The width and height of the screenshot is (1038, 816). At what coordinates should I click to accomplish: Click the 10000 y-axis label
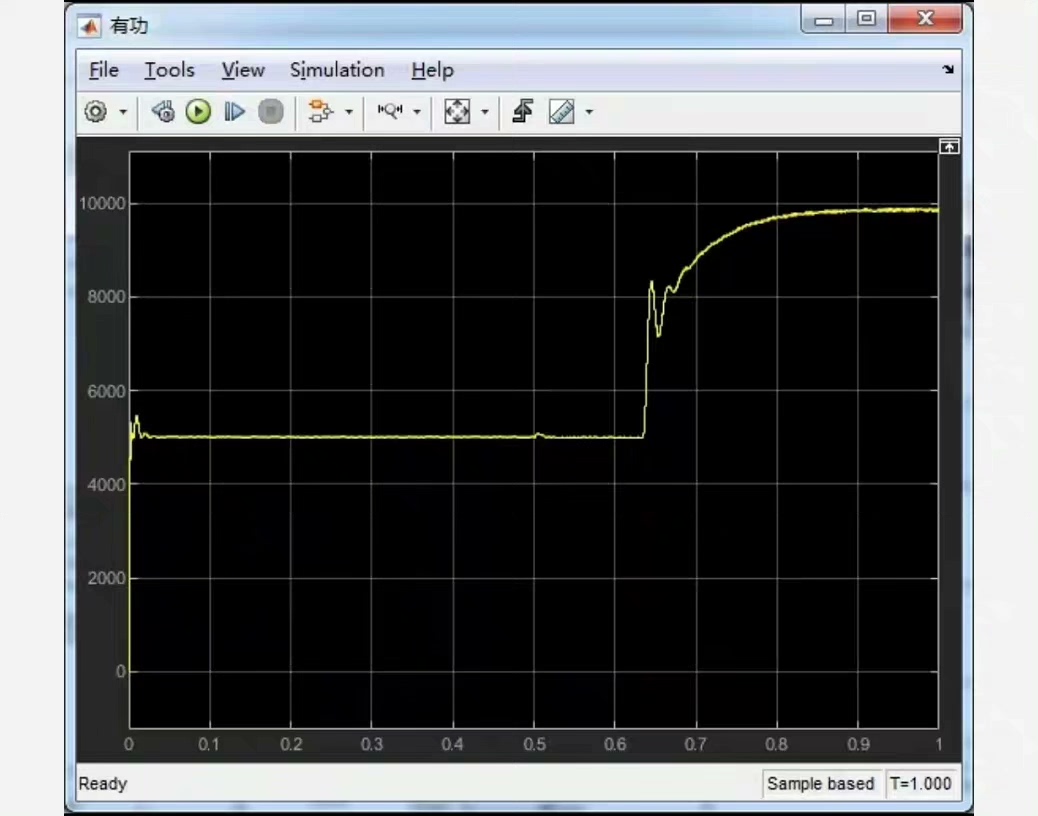point(102,204)
